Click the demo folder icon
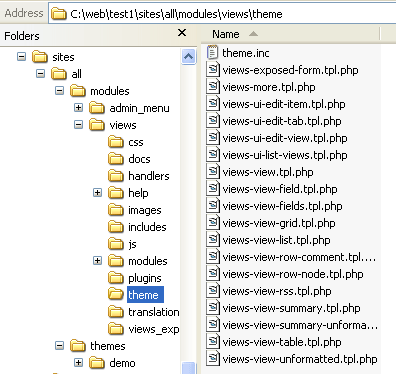Viewport: 396px width, 374px height. coord(97,363)
